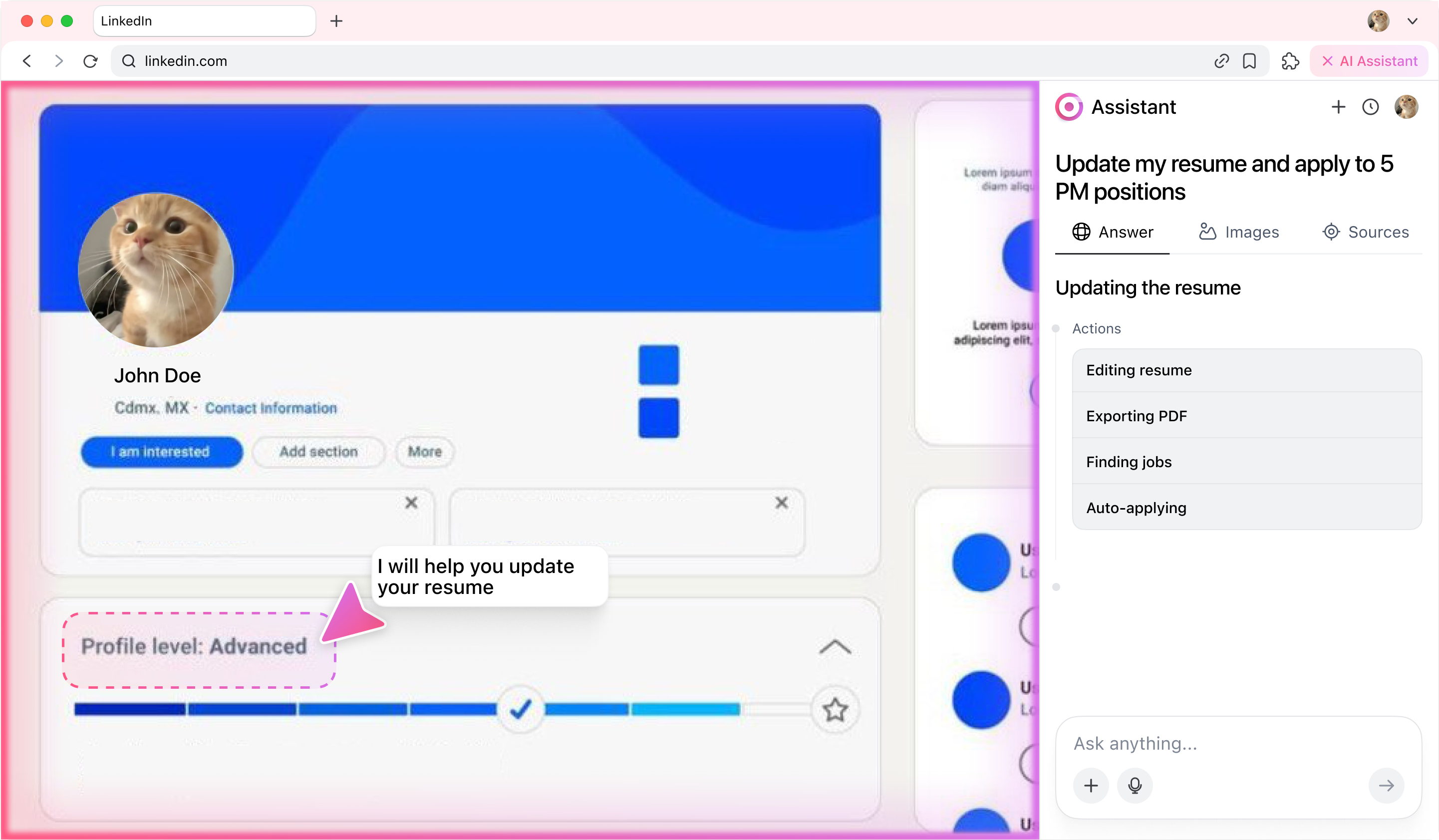Screen dimensions: 1439x840
Task: Go forward to the next page
Action: (x=59, y=61)
